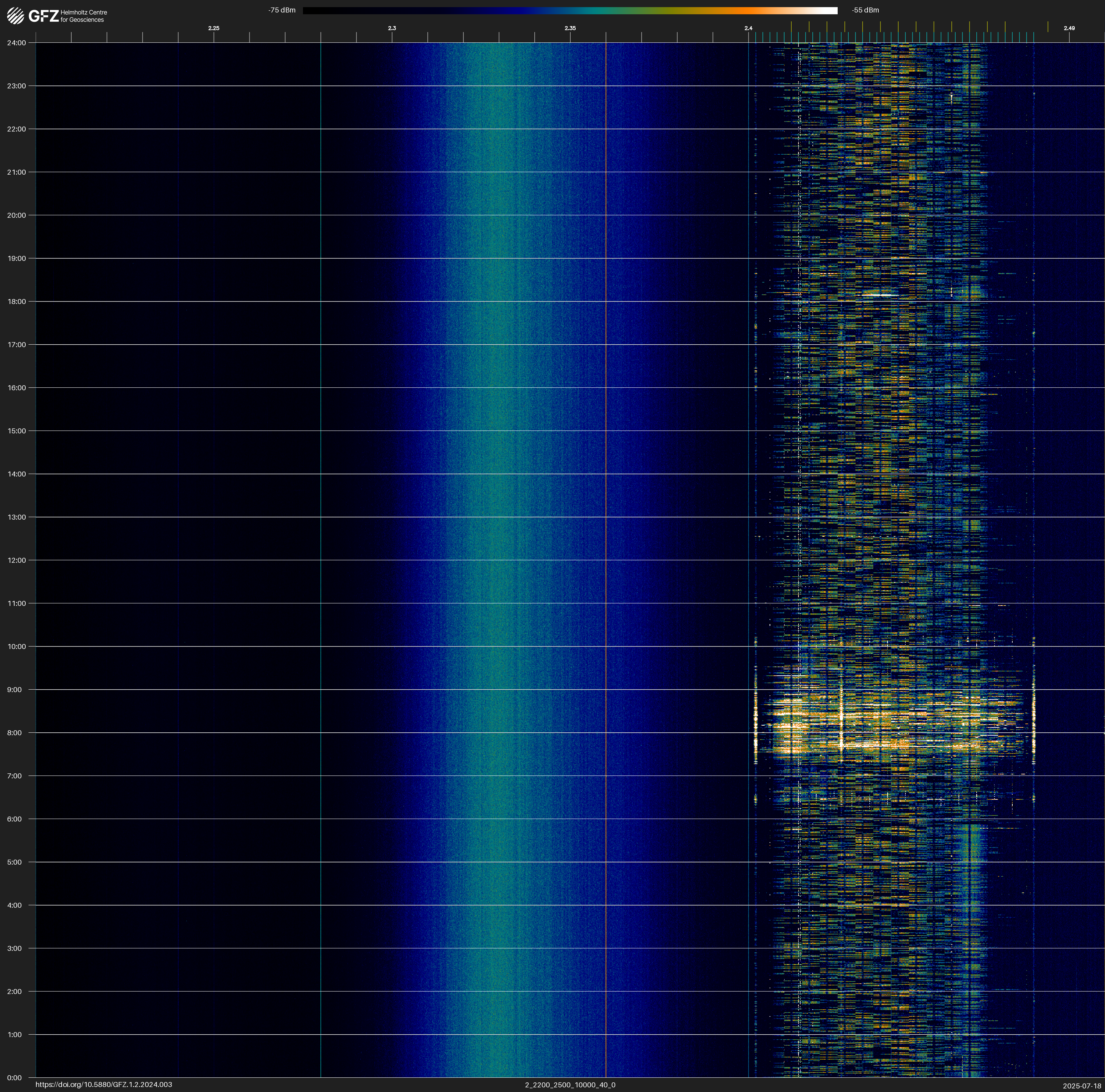1105x1092 pixels.
Task: Click the GFZ striped globe logo
Action: [15, 15]
